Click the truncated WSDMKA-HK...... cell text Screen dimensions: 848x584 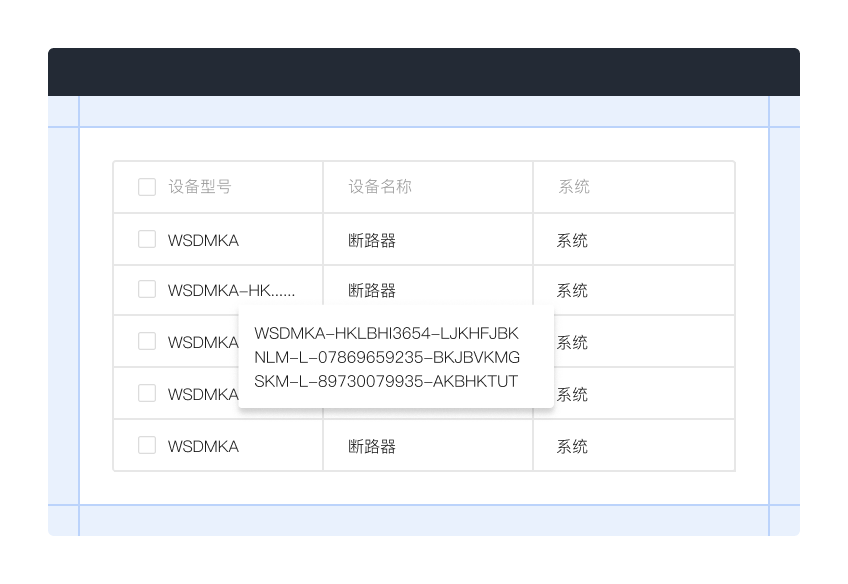pos(231,290)
